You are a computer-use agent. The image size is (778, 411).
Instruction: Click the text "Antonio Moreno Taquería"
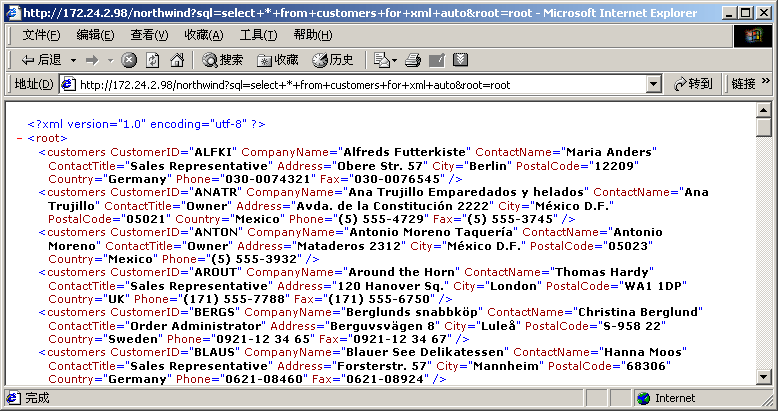click(x=433, y=232)
